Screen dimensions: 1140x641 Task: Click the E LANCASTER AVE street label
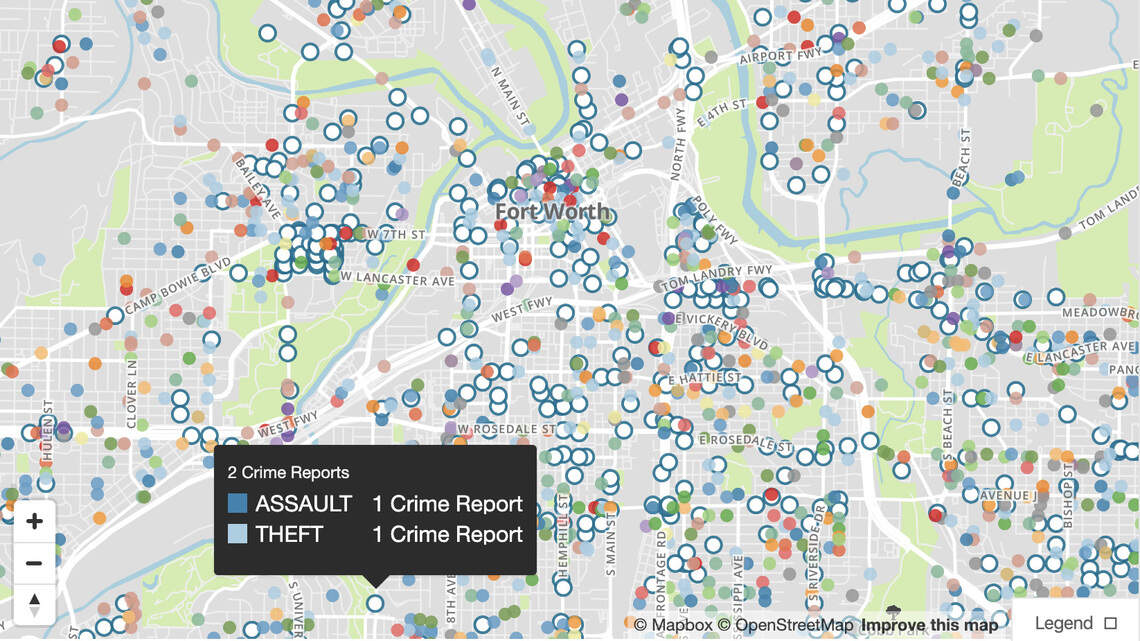[x=1080, y=352]
